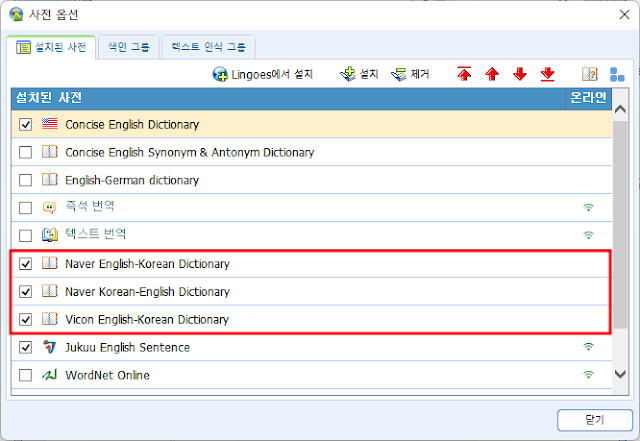Click the 제거 remove button

click(410, 74)
